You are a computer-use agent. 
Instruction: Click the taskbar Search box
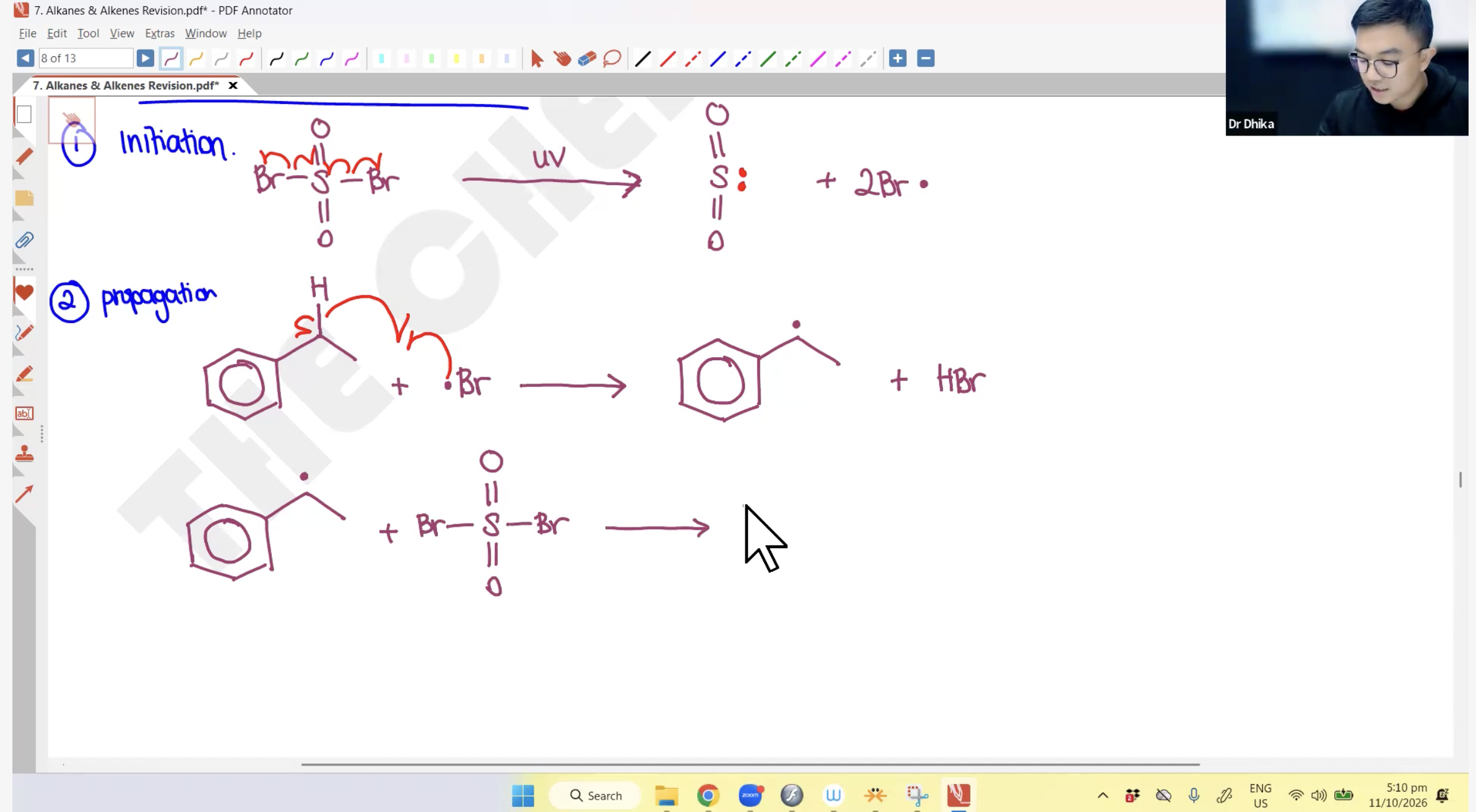[x=596, y=795]
